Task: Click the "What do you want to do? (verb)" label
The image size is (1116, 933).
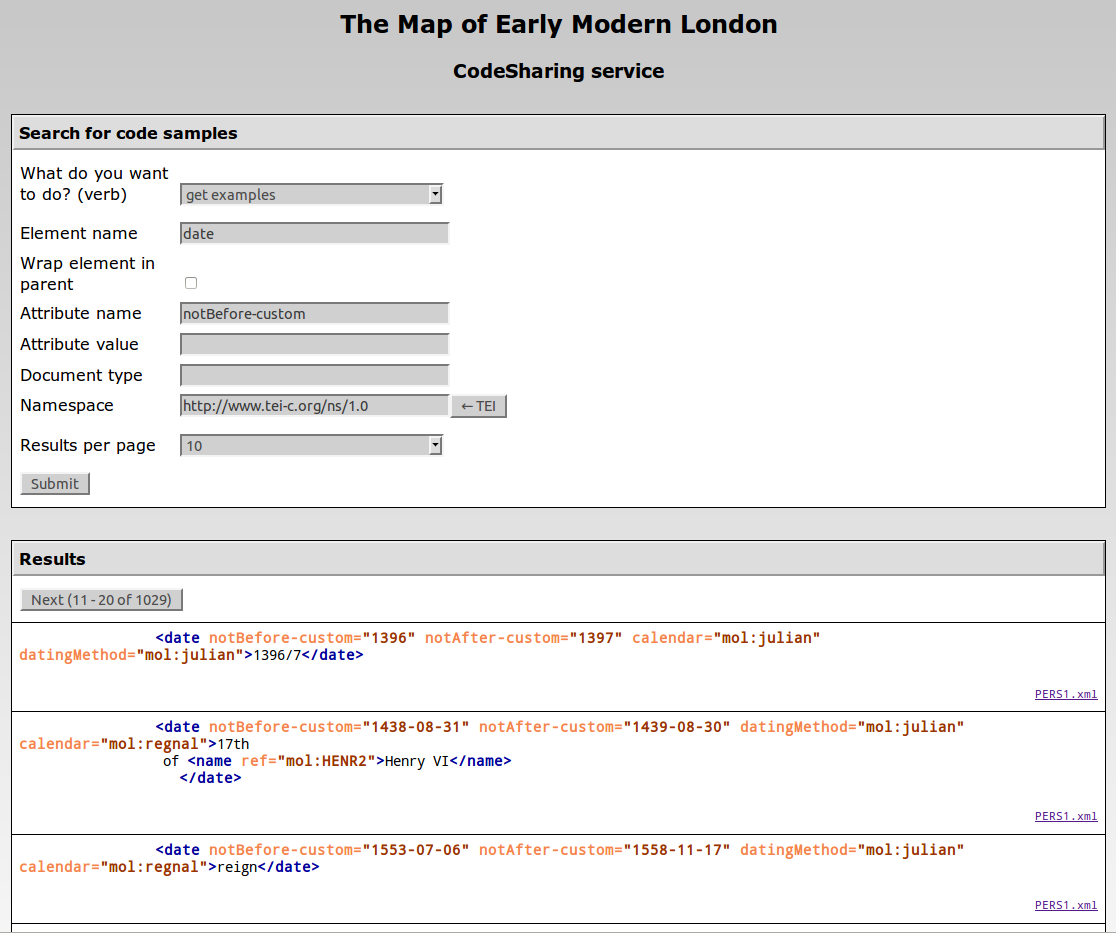Action: [94, 184]
